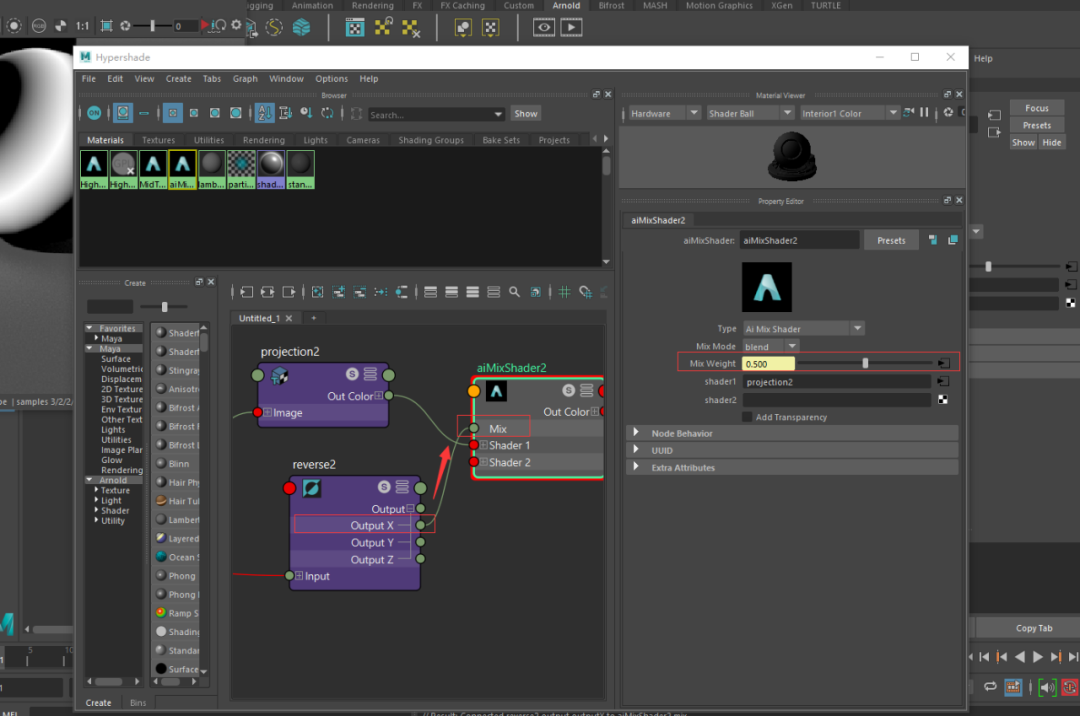Click the output connections icon in graph toolbar

289,292
